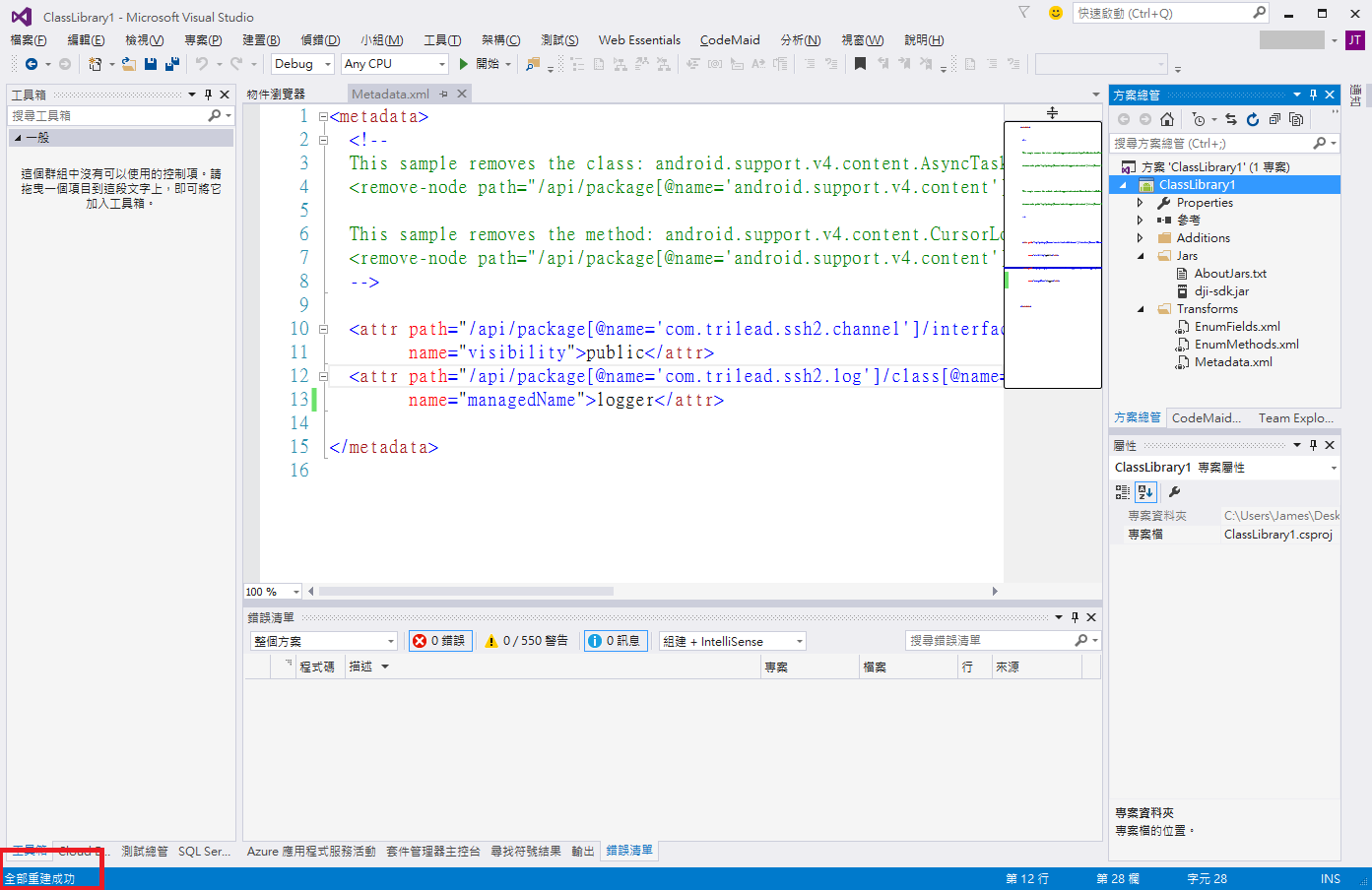Viewport: 1372px width, 890px height.
Task: Open the Web Essentials menu
Action: point(639,40)
